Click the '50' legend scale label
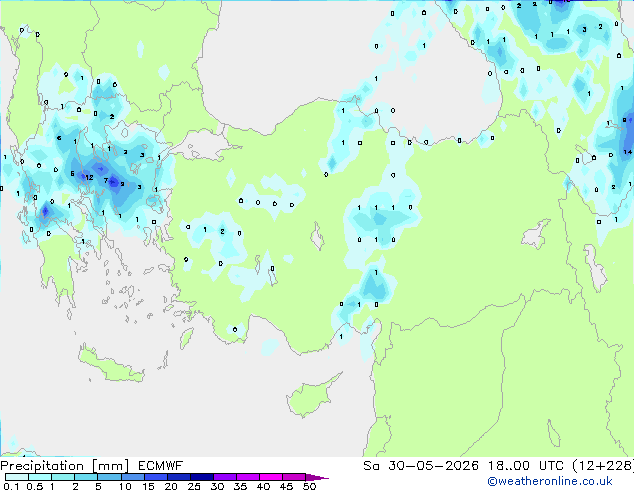Viewport: 634px width, 490px height. tap(309, 486)
